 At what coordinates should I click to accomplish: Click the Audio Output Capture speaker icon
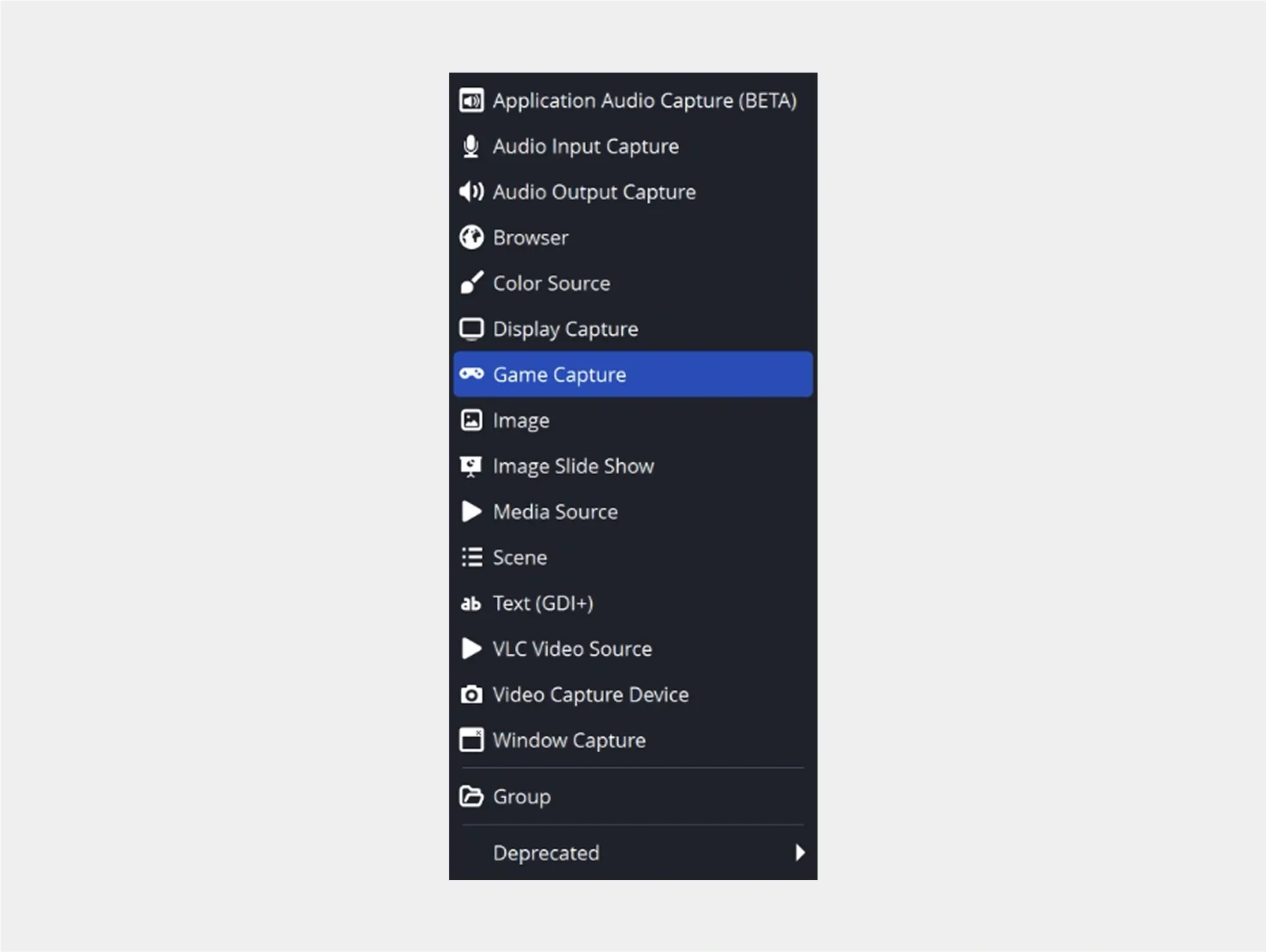pyautogui.click(x=471, y=192)
